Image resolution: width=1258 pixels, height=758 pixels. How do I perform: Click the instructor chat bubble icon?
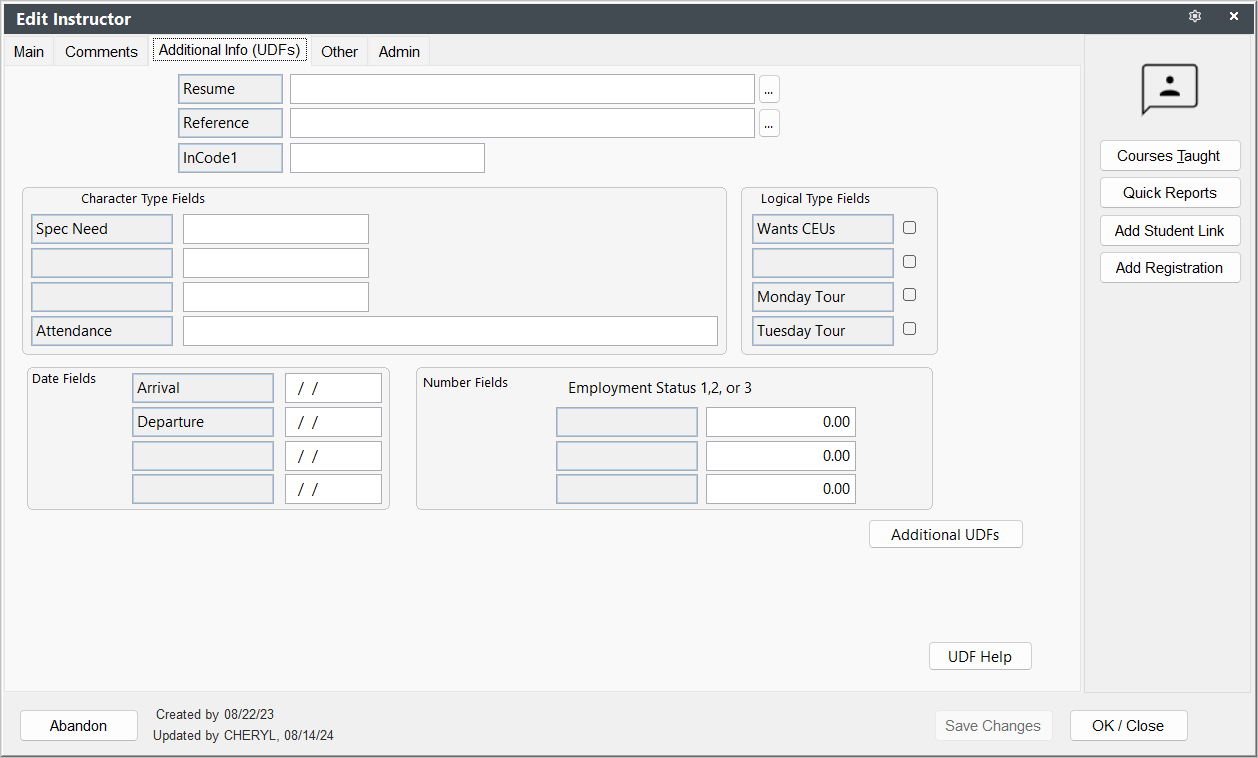[x=1169, y=90]
